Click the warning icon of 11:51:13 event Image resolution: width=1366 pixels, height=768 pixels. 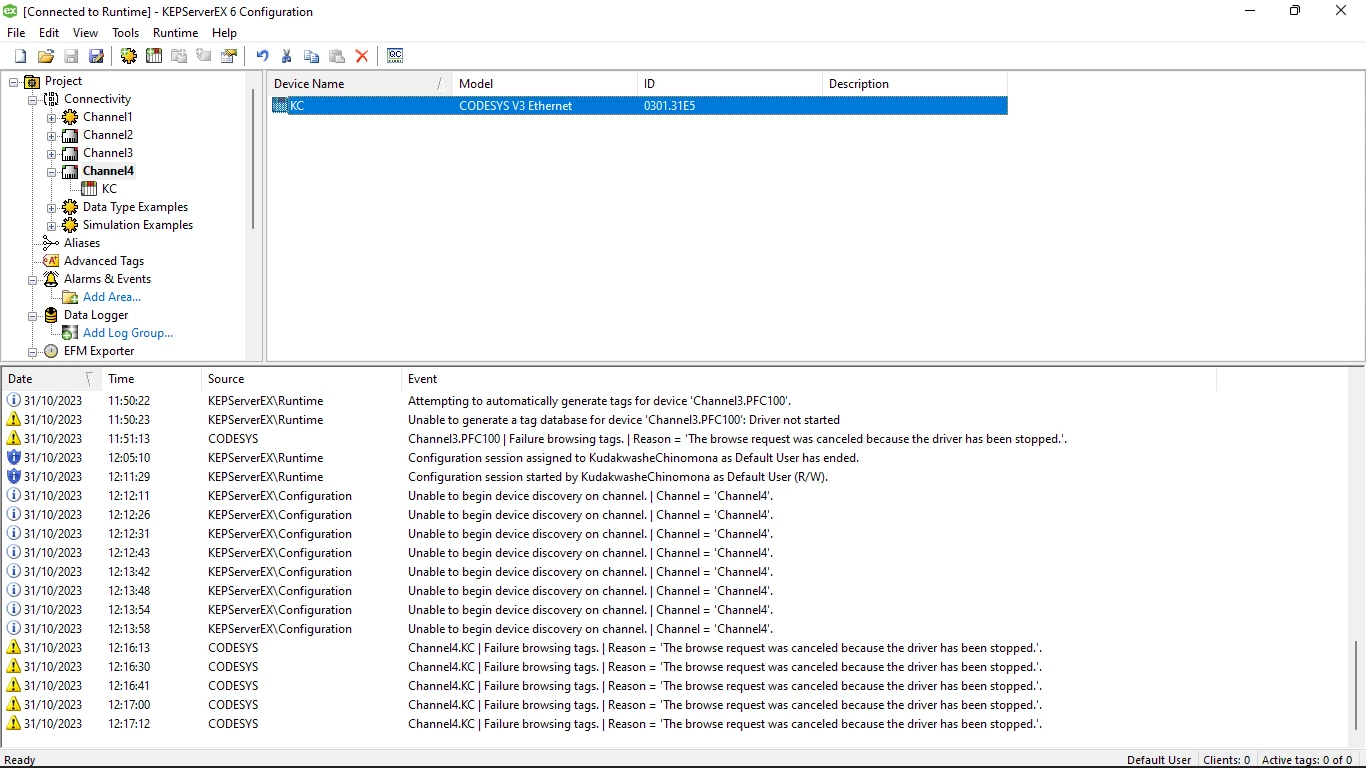[14, 438]
